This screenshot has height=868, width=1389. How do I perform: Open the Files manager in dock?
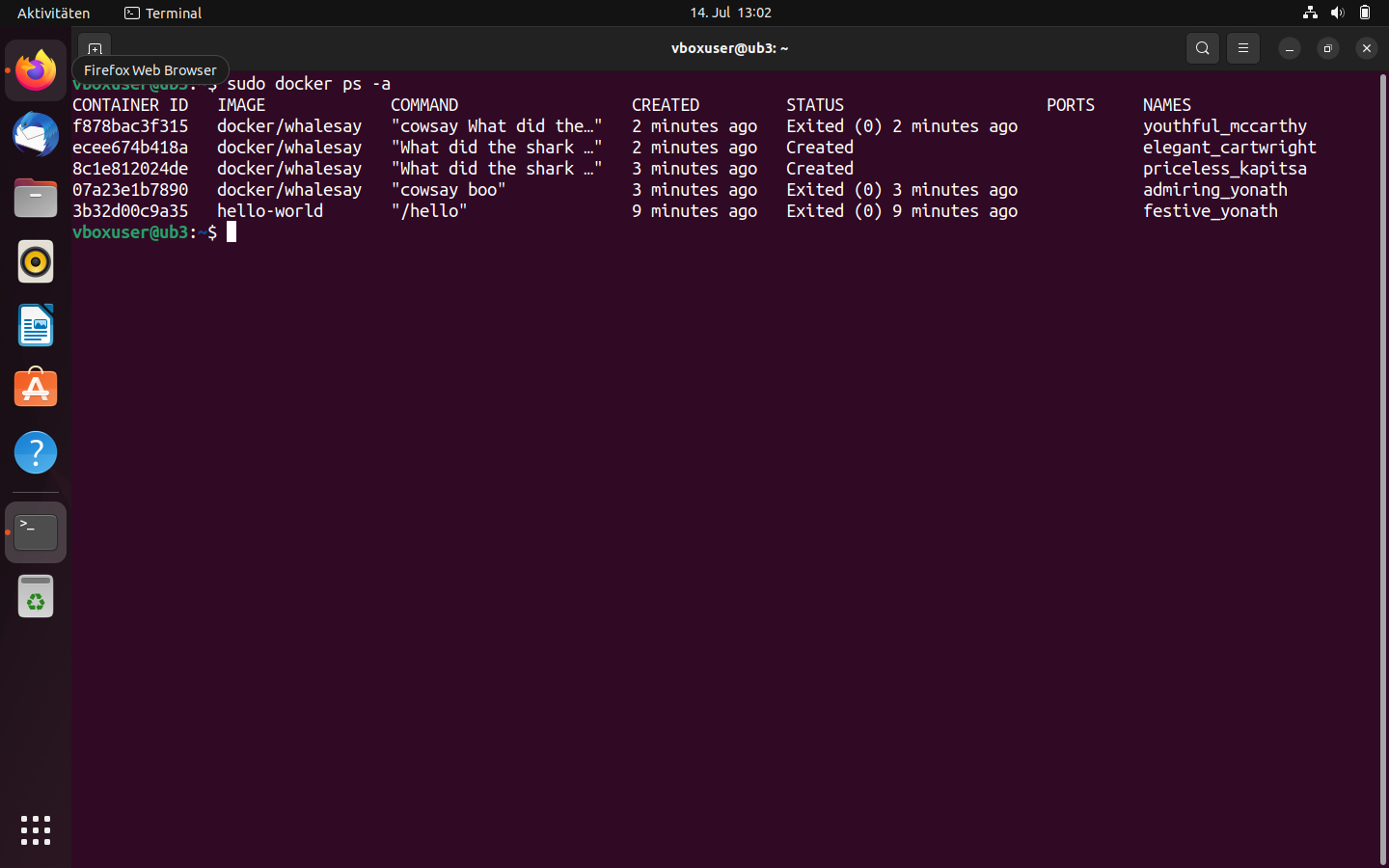[x=36, y=198]
